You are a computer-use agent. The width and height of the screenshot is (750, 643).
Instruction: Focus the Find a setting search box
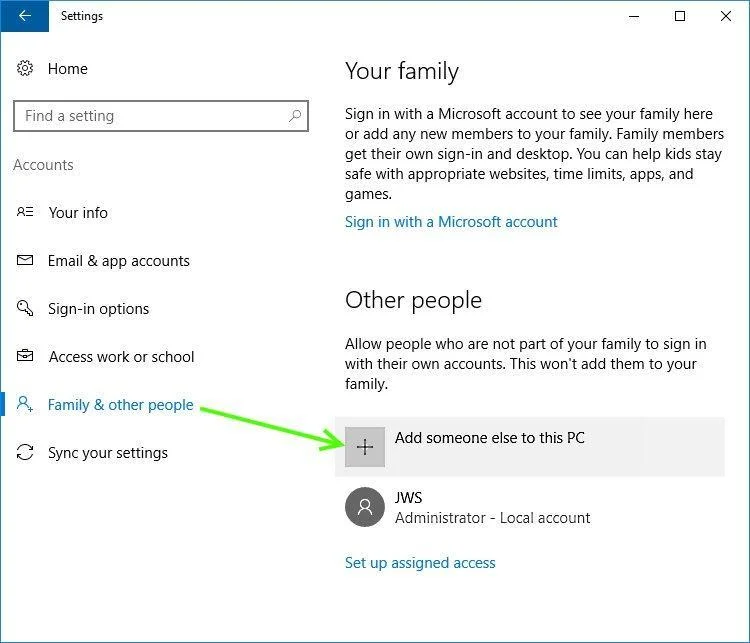pyautogui.click(x=161, y=116)
